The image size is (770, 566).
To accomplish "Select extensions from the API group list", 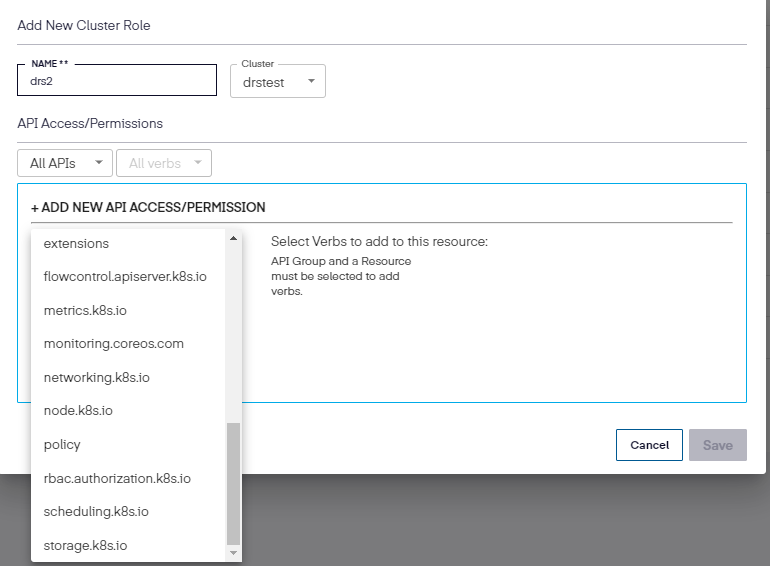I will [x=77, y=243].
